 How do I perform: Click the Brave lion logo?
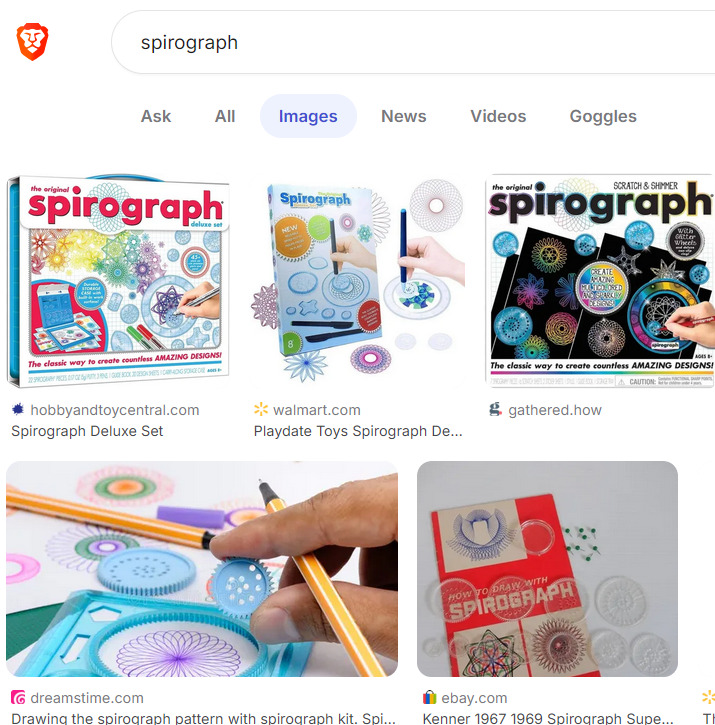coord(32,42)
